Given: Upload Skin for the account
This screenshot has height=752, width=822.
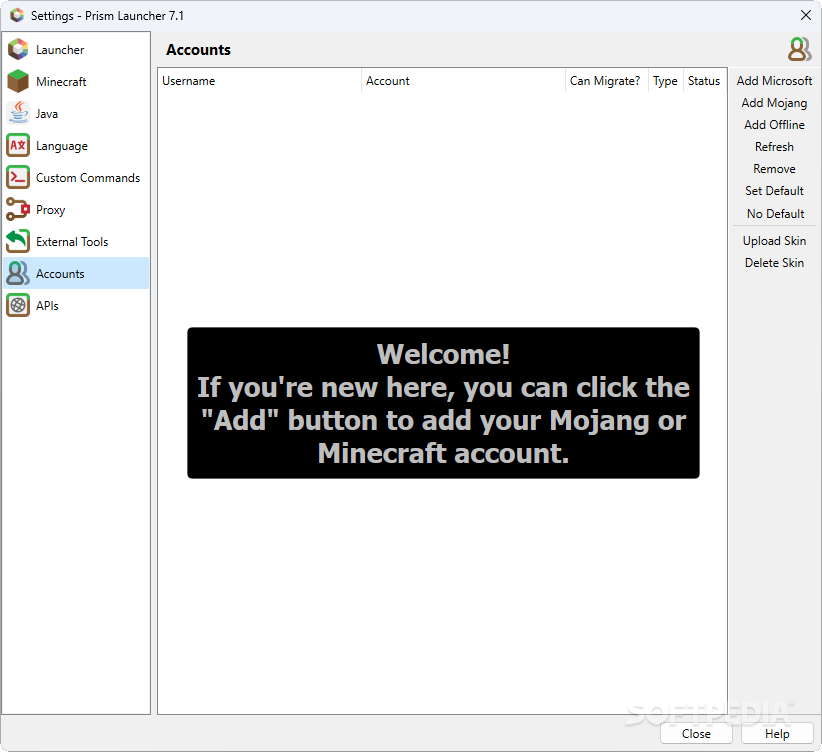Looking at the screenshot, I should pos(774,241).
